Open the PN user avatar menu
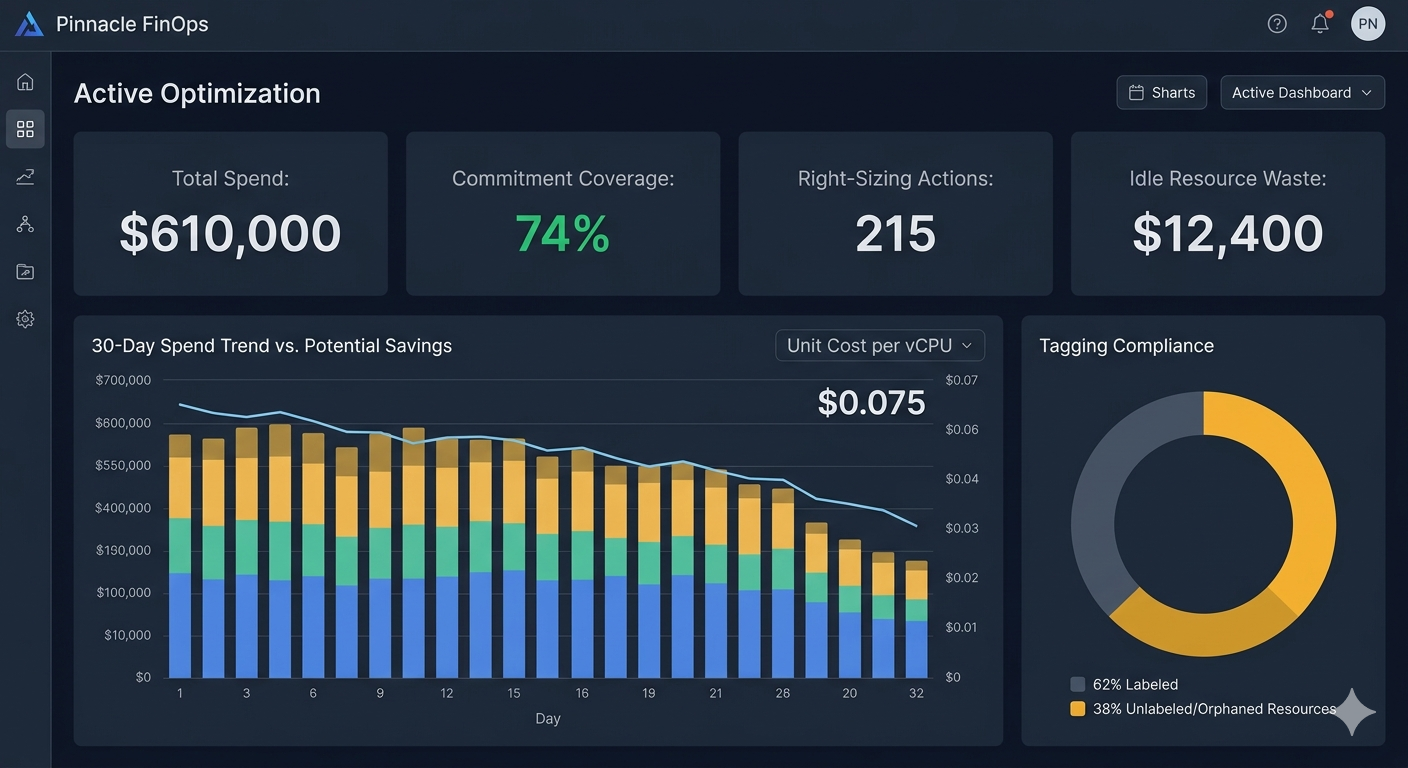Screen dimensions: 1408x768 (1368, 24)
